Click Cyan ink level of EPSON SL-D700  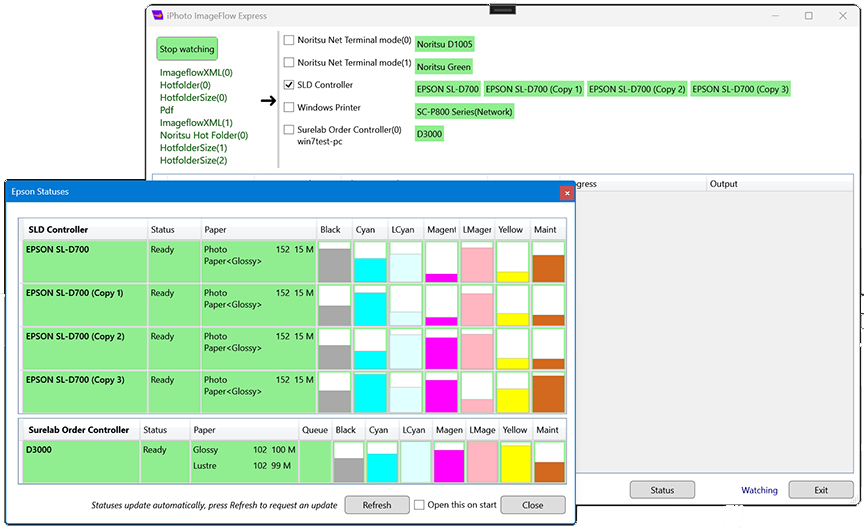coord(370,262)
